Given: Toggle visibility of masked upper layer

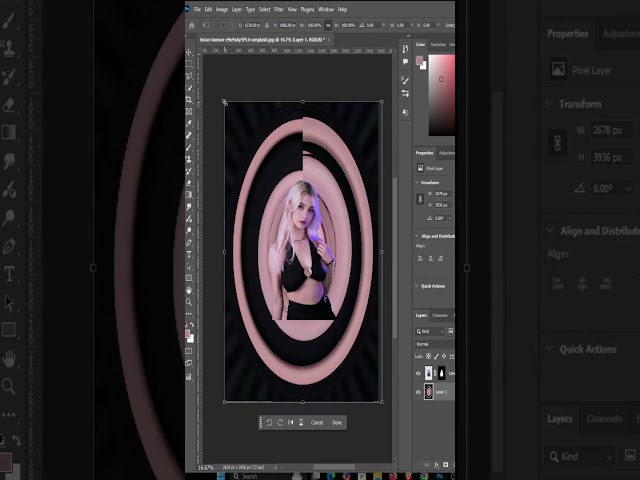Looking at the screenshot, I should pos(418,373).
